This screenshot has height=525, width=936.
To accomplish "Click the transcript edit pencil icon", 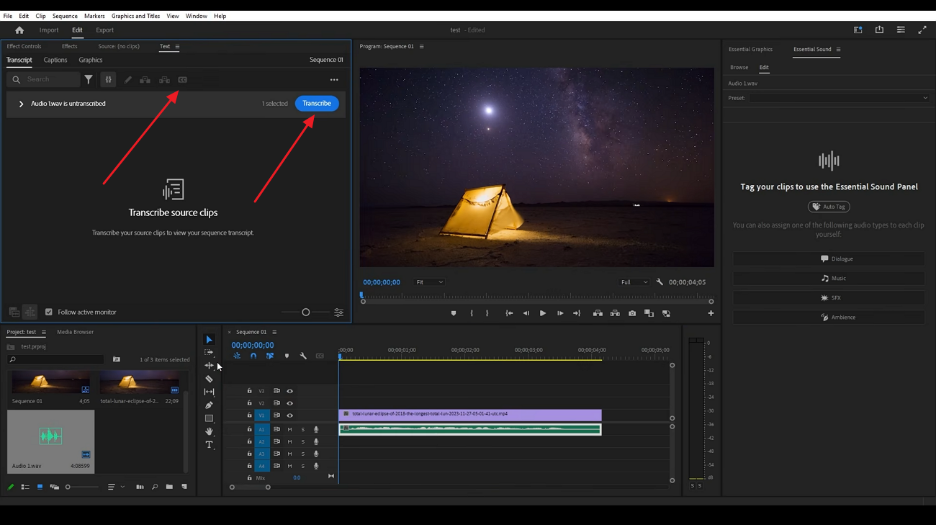I will (128, 79).
